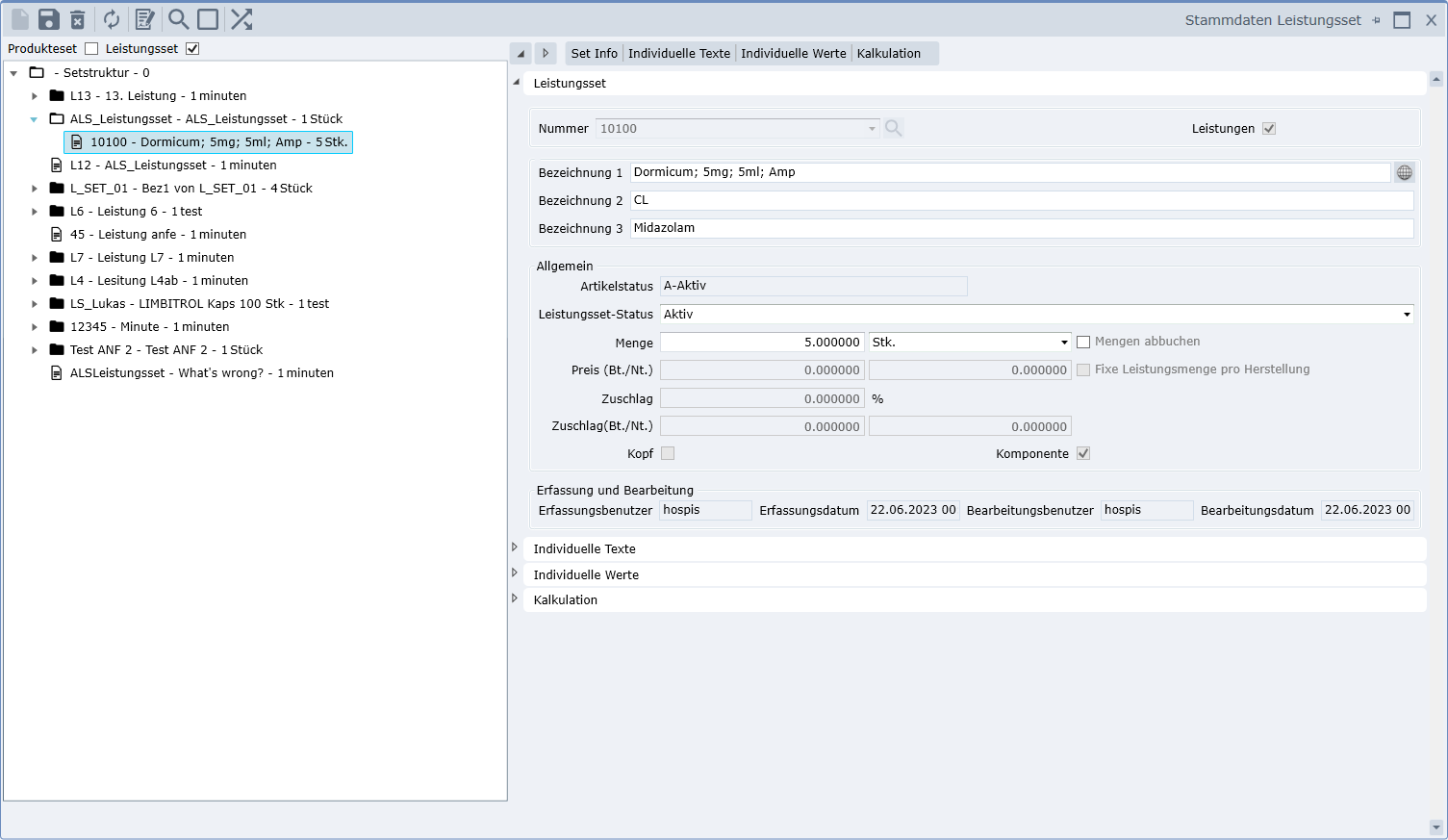Click the globe icon beside Bezeichnung 1
Viewport: 1448px width, 840px height.
1405,172
